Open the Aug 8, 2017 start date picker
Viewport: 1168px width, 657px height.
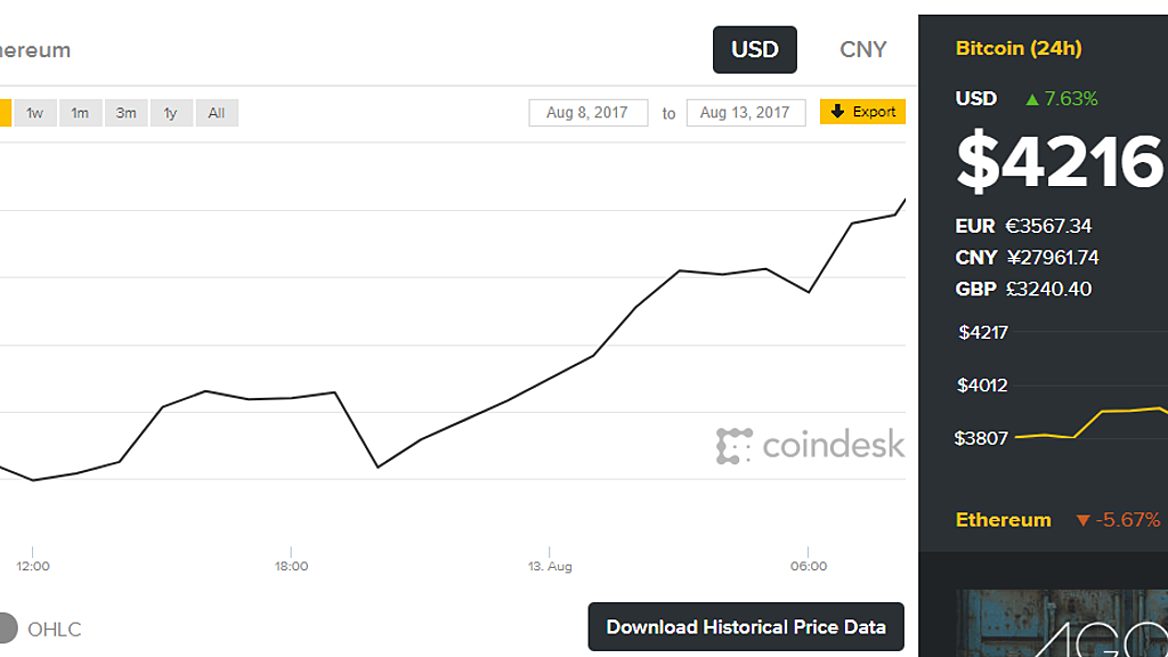point(587,113)
